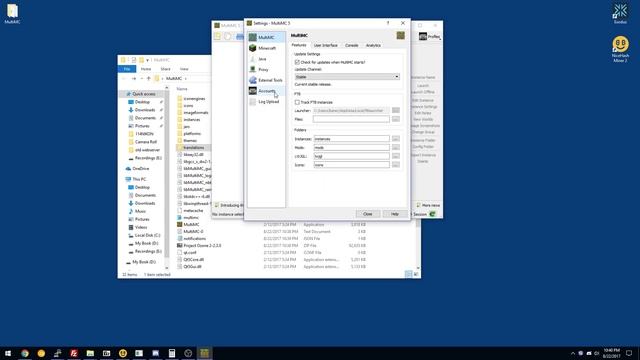Open the Windows Start menu
The width and height of the screenshot is (640, 360).
8,353
